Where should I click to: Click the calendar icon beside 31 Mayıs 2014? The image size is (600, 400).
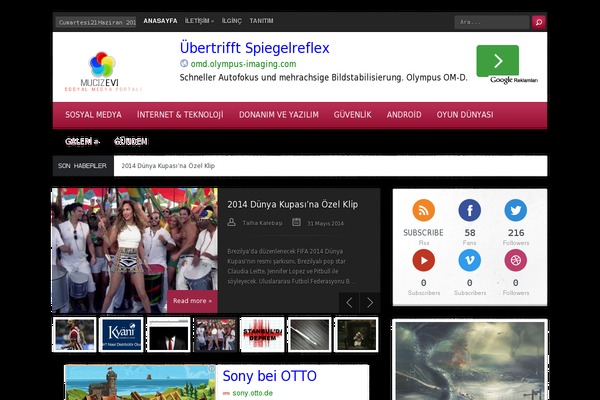(297, 222)
